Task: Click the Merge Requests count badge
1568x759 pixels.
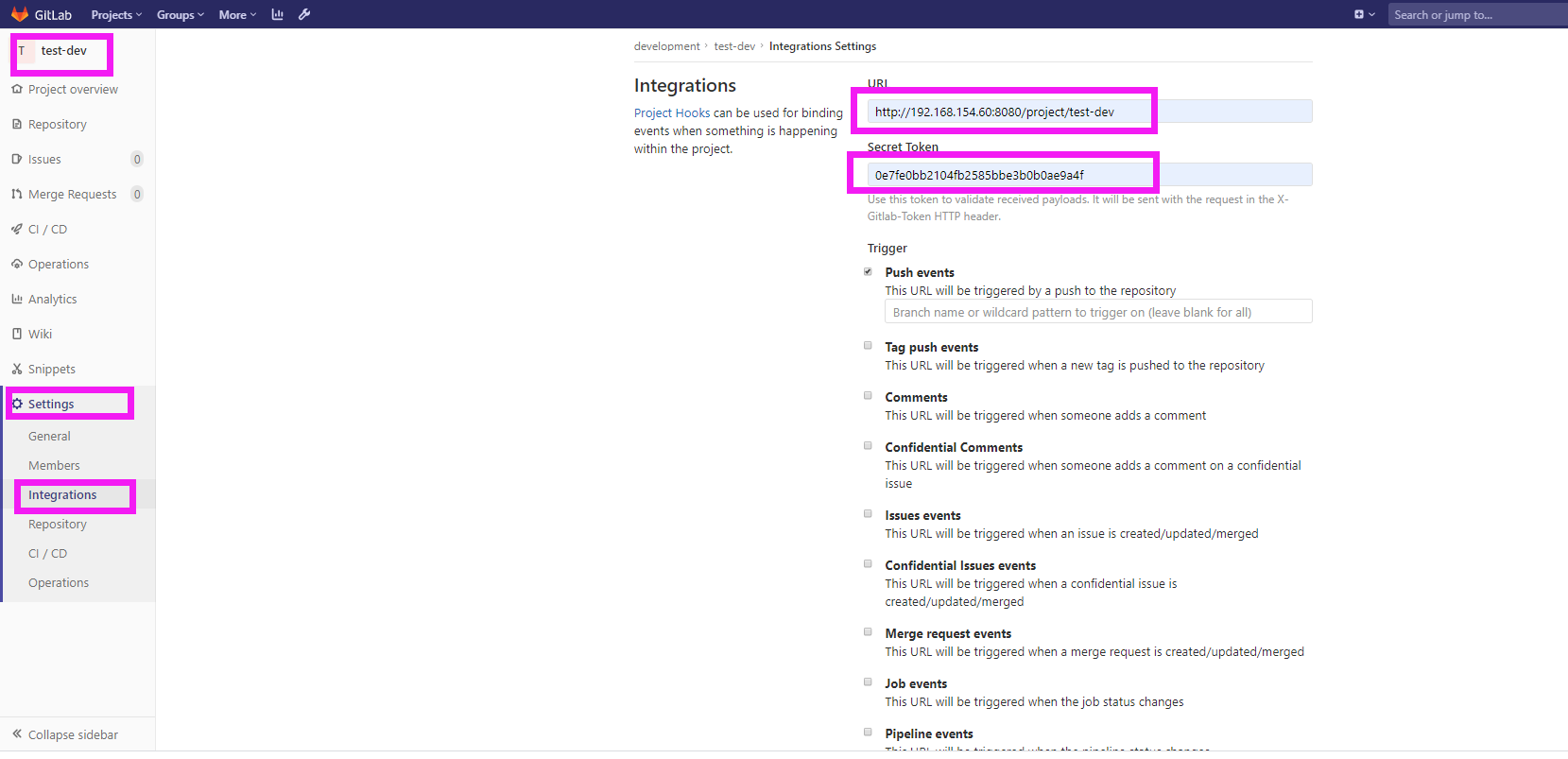Action: point(137,194)
